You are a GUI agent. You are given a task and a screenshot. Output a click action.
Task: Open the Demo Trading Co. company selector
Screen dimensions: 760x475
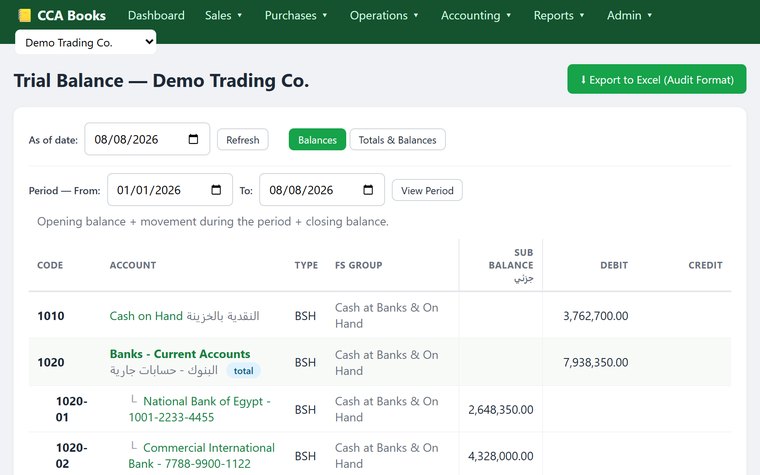pyautogui.click(x=86, y=42)
